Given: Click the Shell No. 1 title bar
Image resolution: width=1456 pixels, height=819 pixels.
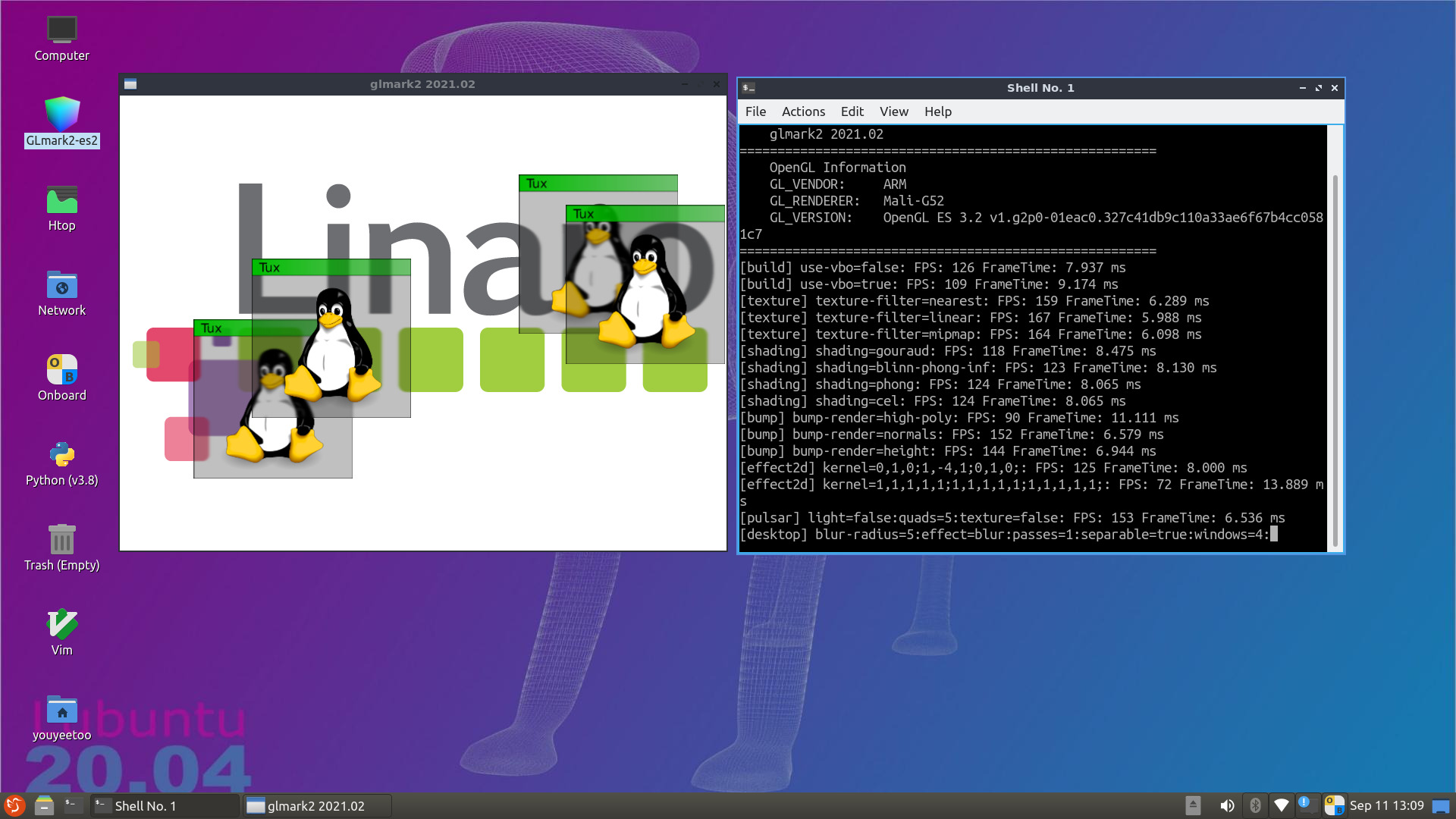Looking at the screenshot, I should click(x=1040, y=88).
